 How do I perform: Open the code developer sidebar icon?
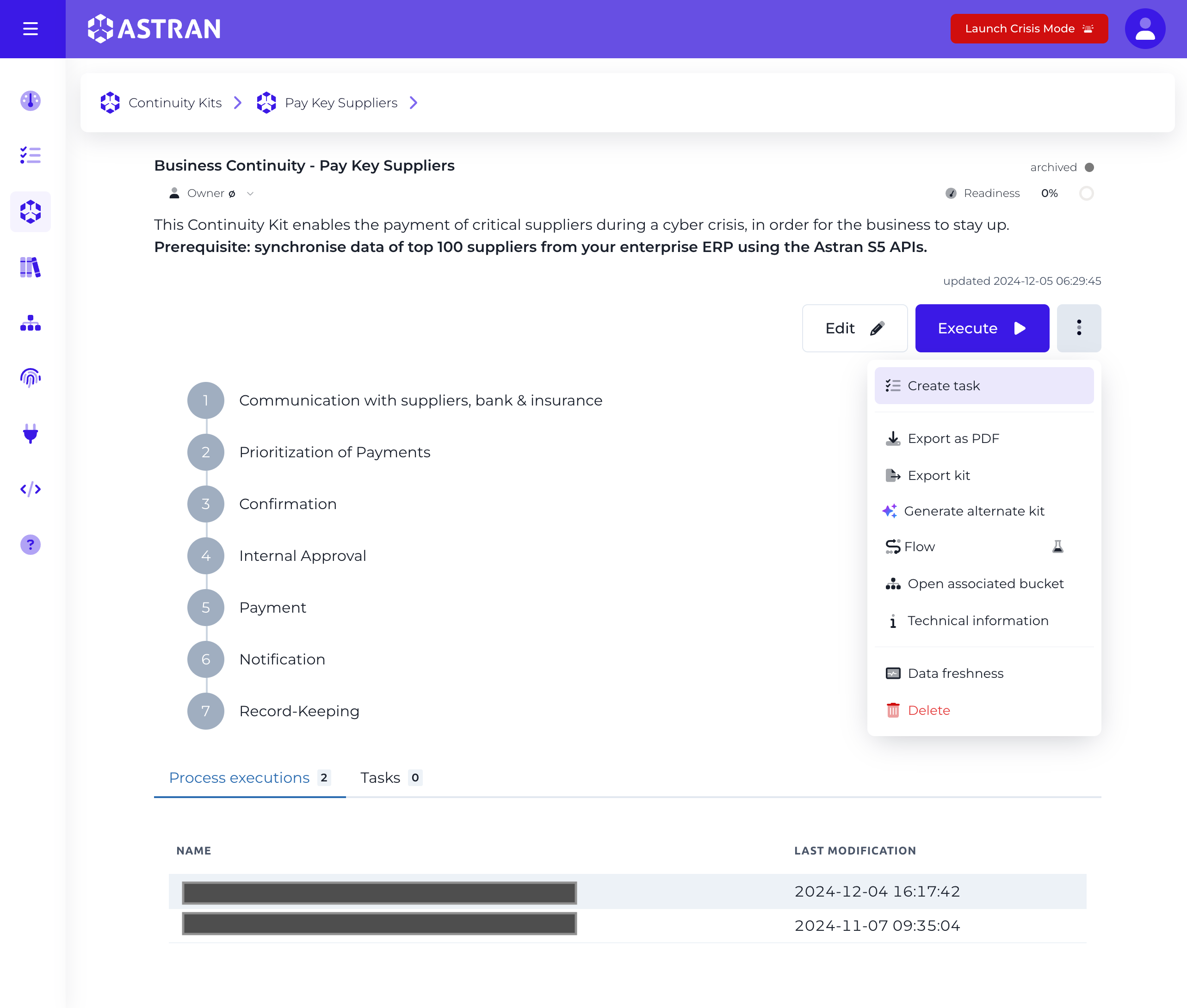(31, 489)
